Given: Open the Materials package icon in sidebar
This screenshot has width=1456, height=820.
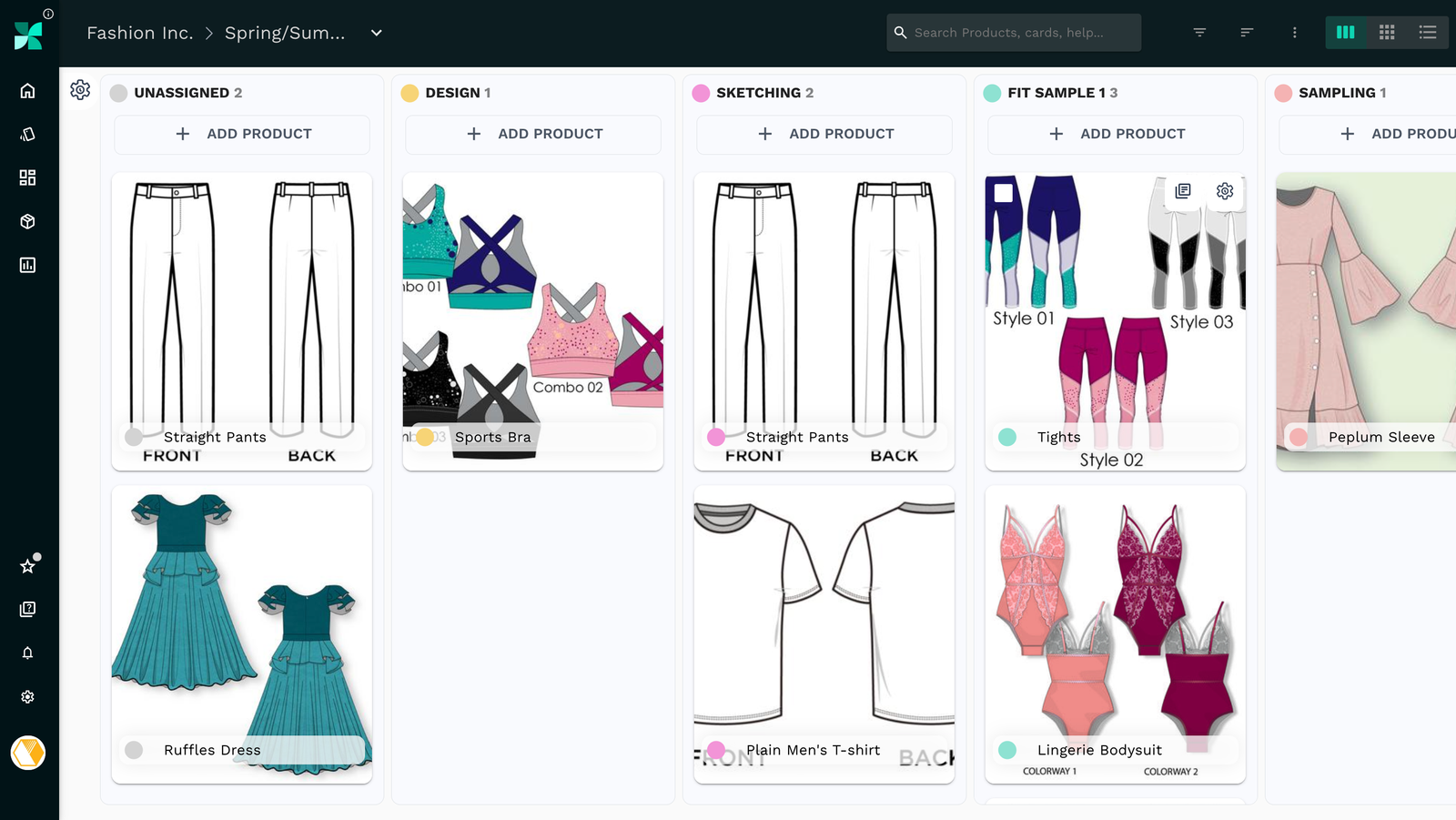Looking at the screenshot, I should (x=27, y=221).
